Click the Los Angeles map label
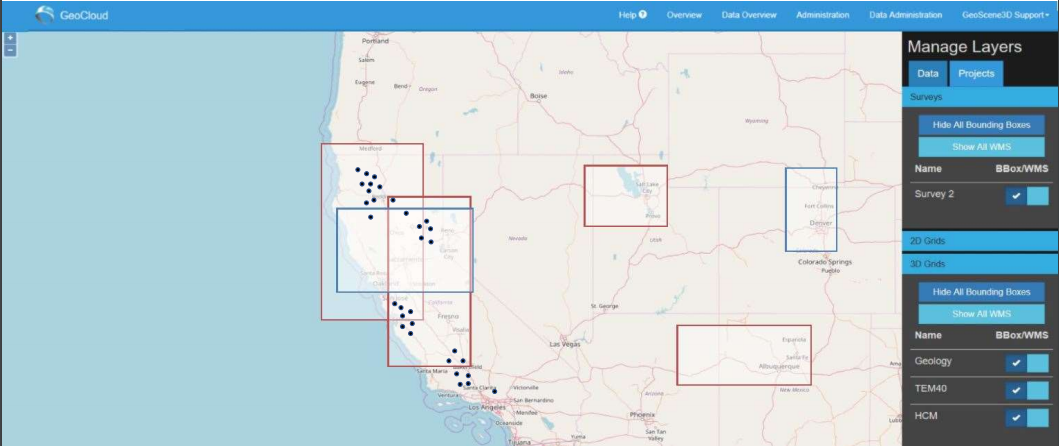The width and height of the screenshot is (1059, 446). point(487,407)
